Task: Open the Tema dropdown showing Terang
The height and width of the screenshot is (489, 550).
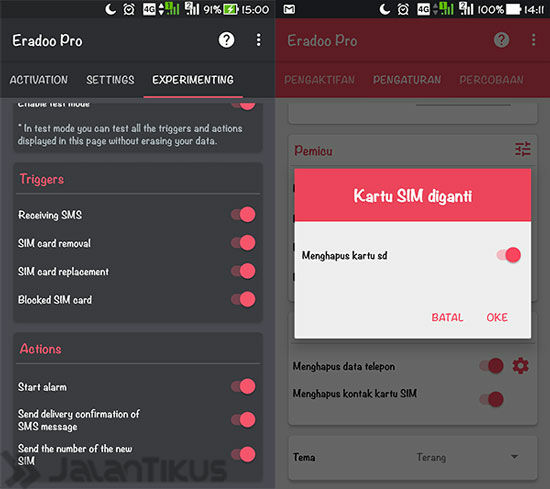Action: click(x=468, y=457)
